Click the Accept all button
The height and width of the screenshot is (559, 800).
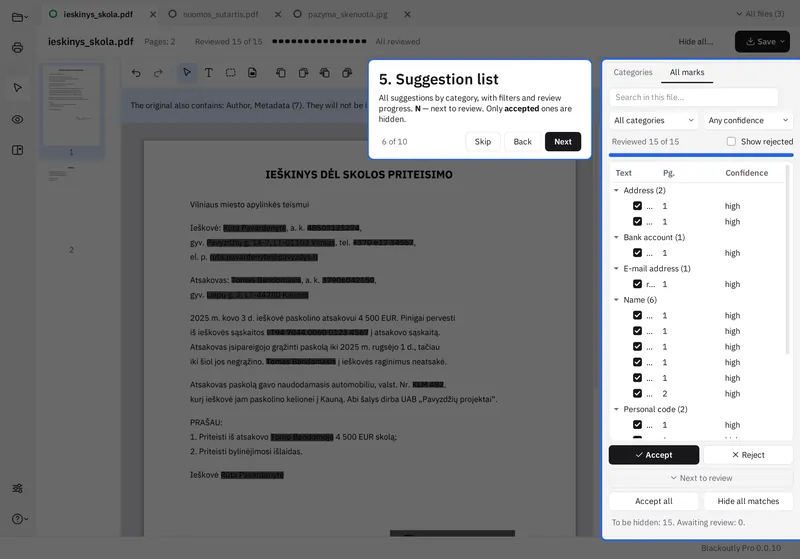[x=654, y=501]
